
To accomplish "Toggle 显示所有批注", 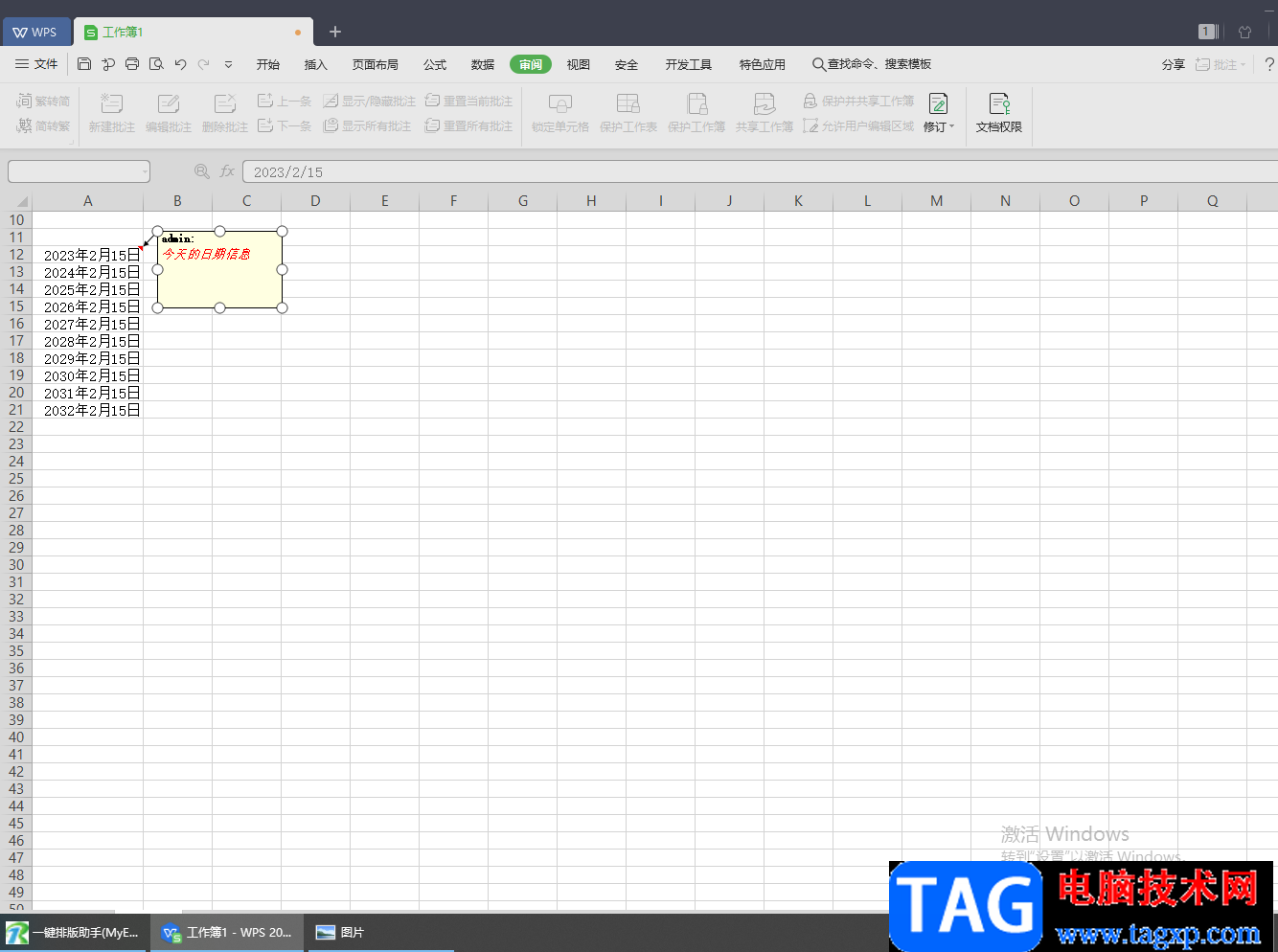I will (x=367, y=125).
